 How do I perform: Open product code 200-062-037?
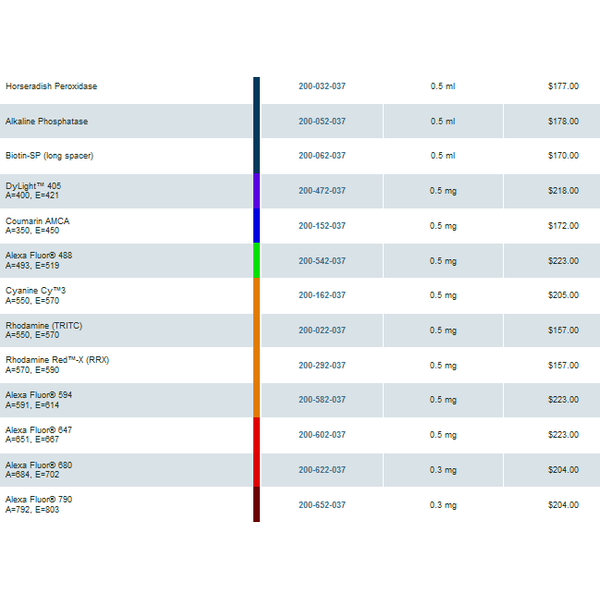pos(322,156)
